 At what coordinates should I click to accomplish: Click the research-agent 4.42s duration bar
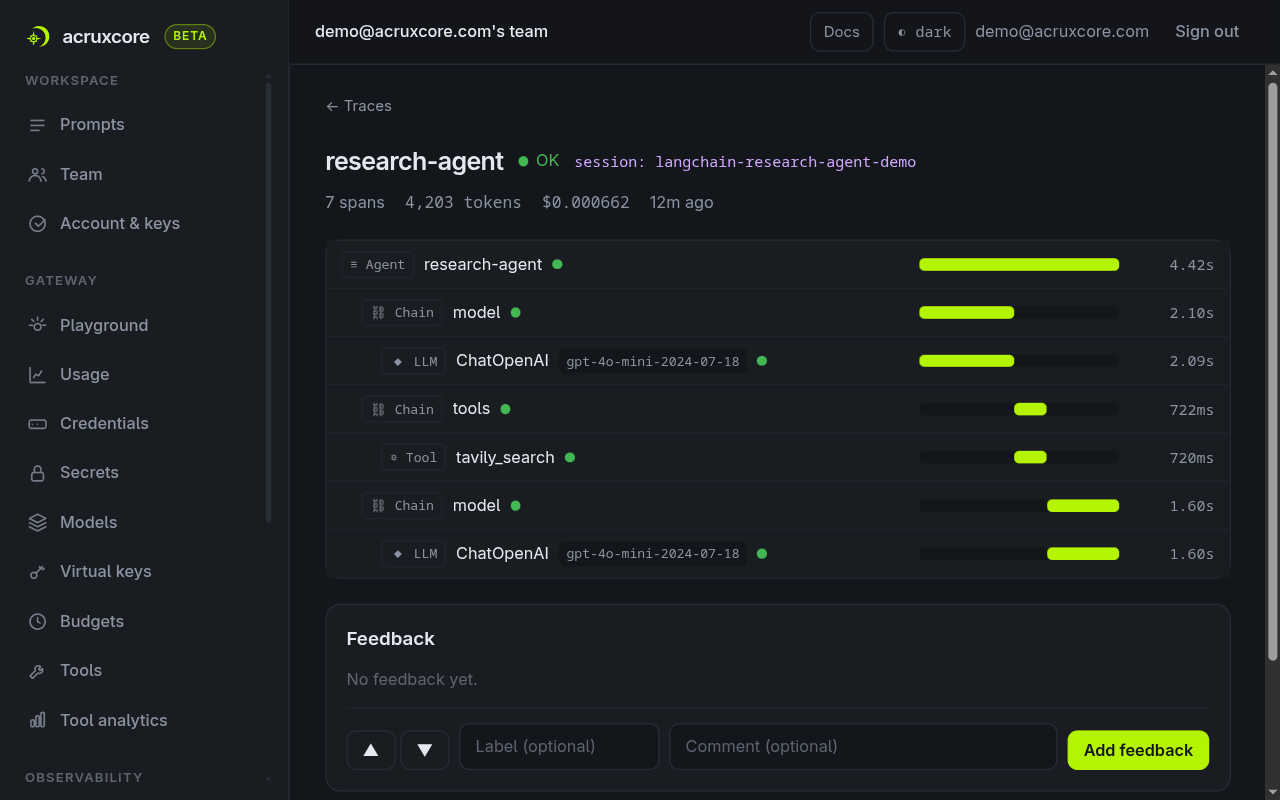coord(1019,265)
